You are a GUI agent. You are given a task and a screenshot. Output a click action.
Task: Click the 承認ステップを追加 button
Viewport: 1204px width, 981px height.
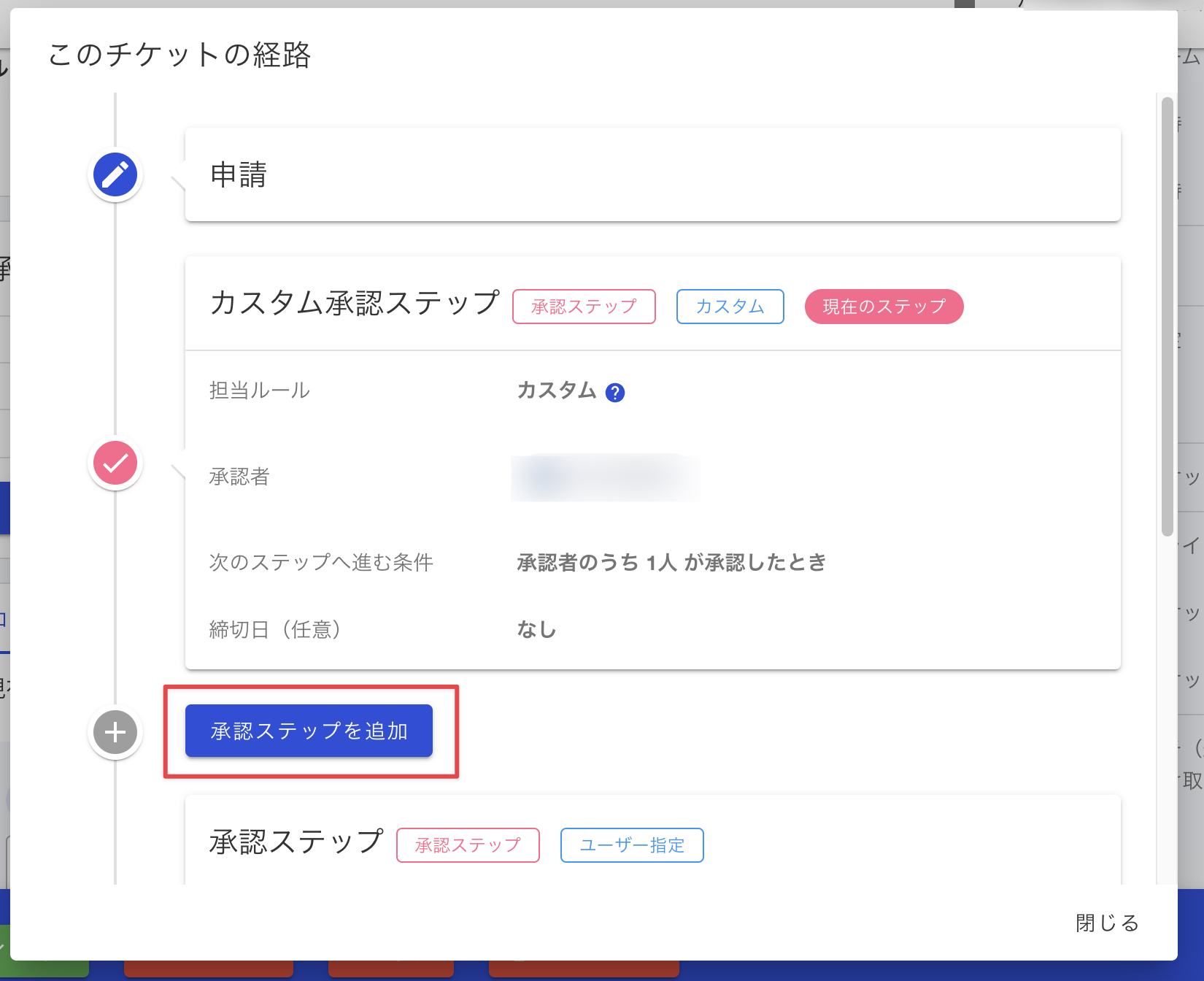point(309,731)
